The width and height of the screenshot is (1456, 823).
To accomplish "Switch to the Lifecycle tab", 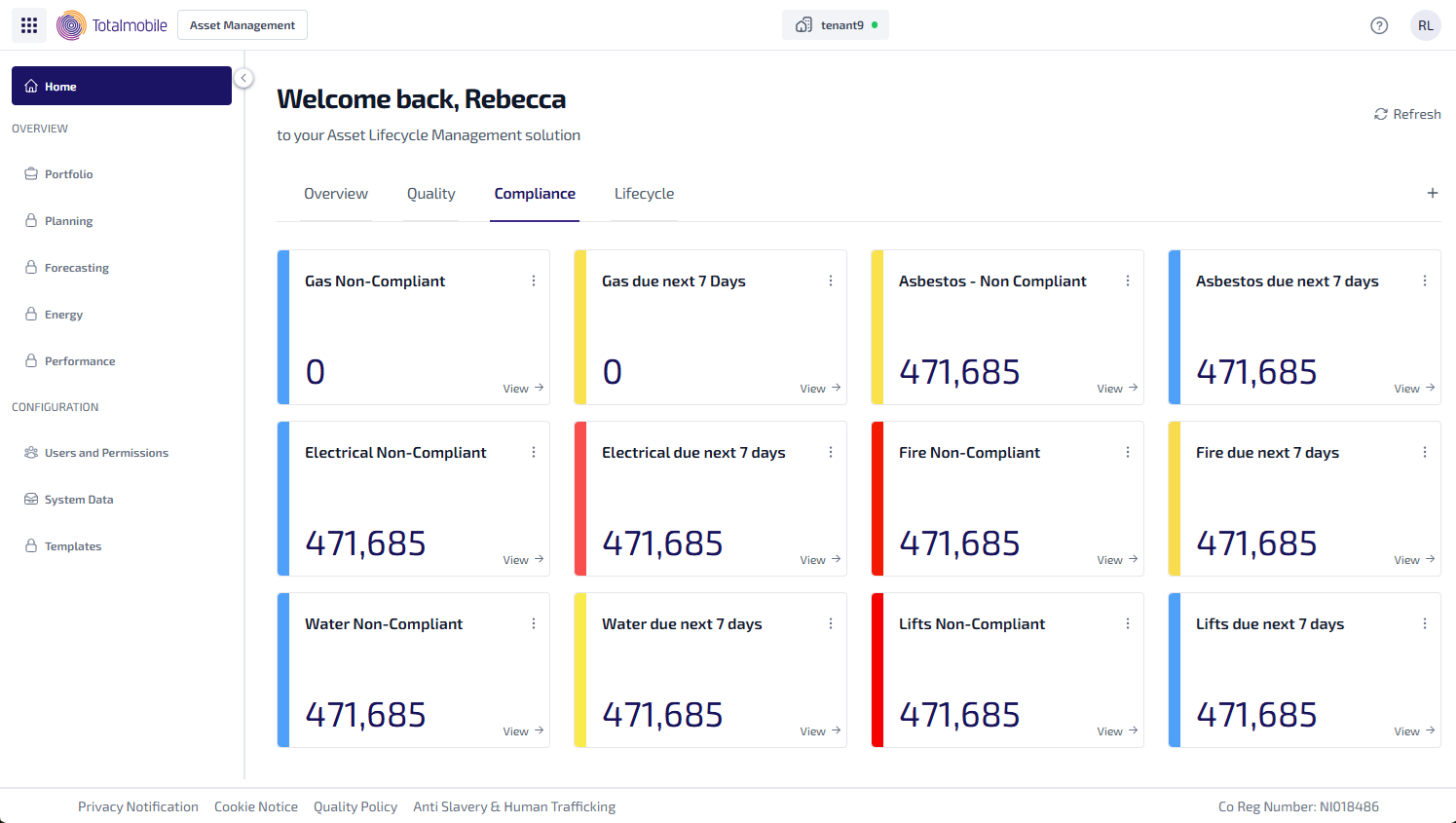I will click(644, 194).
